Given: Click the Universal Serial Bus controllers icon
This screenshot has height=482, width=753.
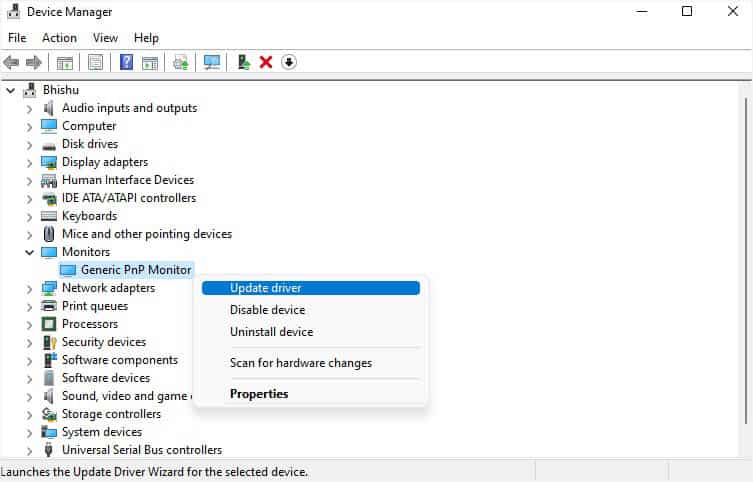Looking at the screenshot, I should [x=48, y=450].
